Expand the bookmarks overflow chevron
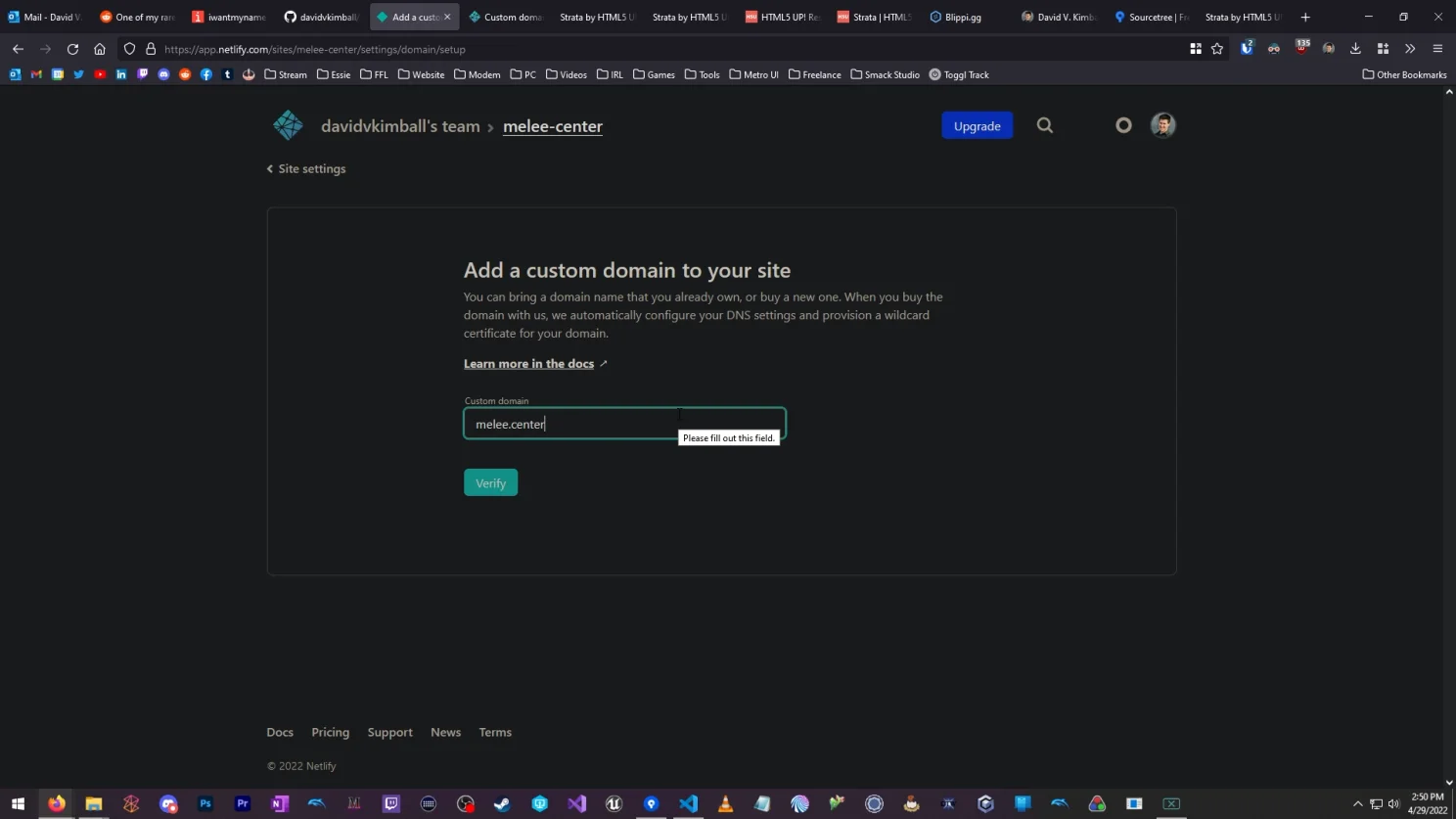1456x819 pixels. tap(1409, 48)
